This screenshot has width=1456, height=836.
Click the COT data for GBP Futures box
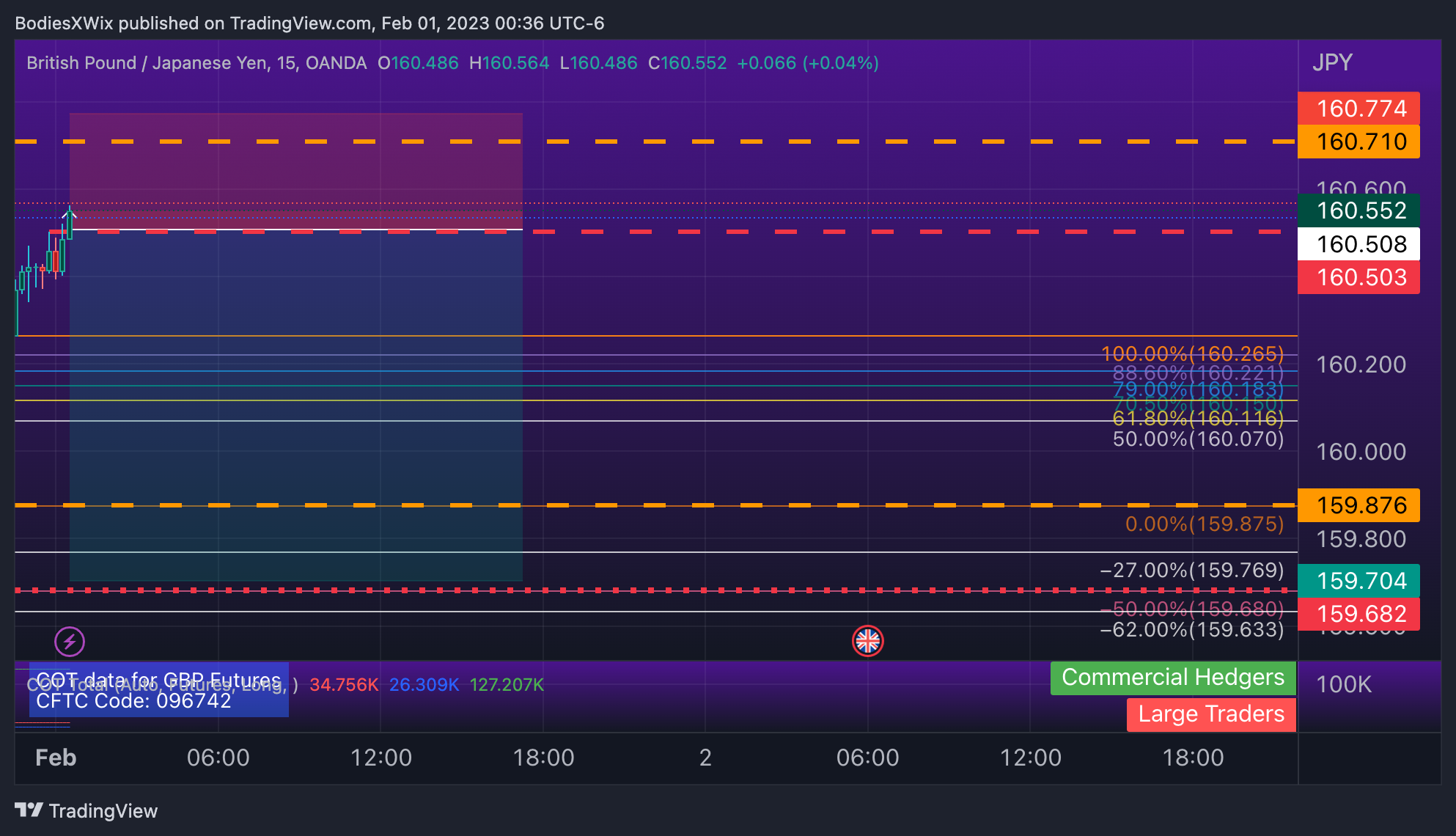coord(158,690)
